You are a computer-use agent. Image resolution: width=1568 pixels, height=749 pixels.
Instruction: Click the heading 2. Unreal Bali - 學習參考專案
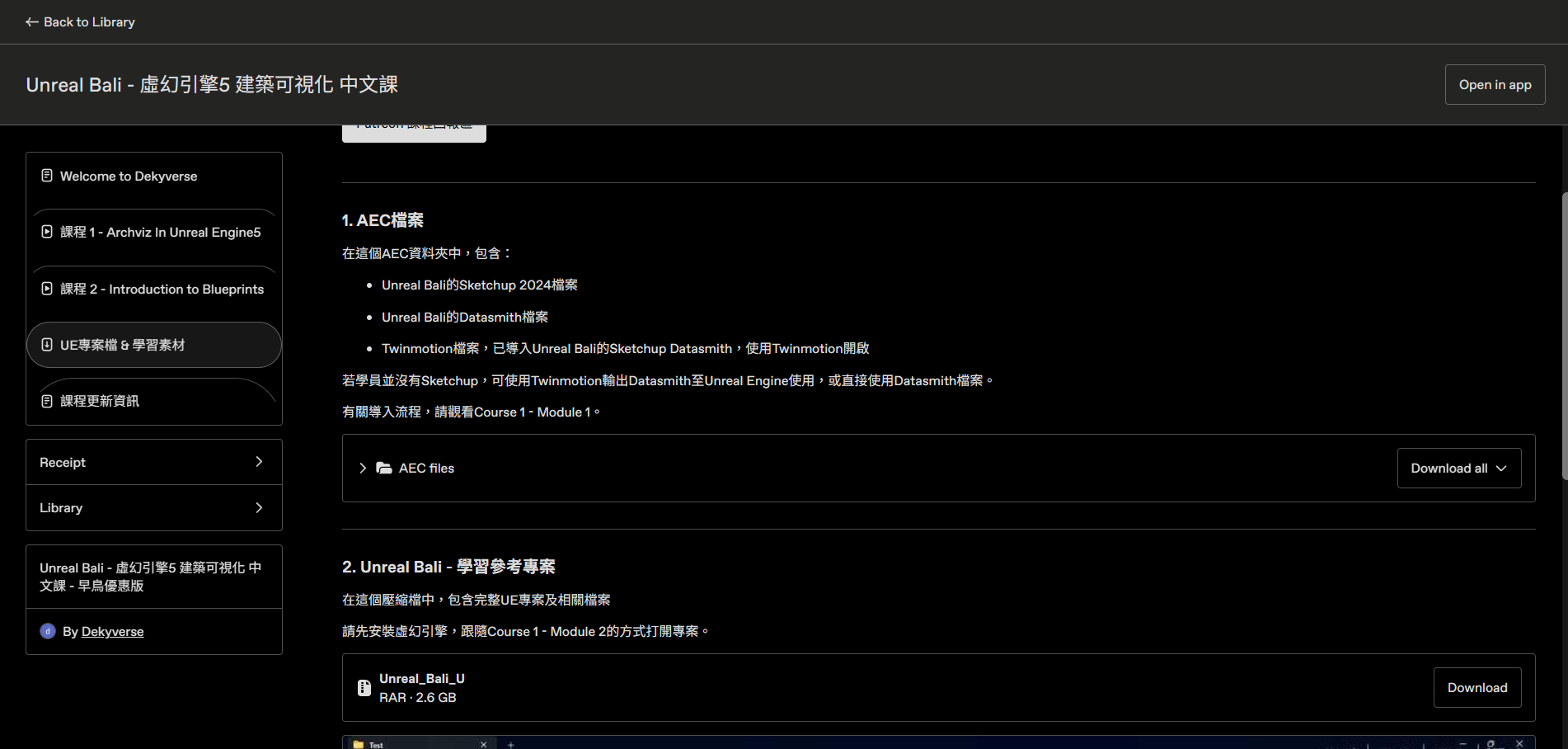[x=448, y=567]
